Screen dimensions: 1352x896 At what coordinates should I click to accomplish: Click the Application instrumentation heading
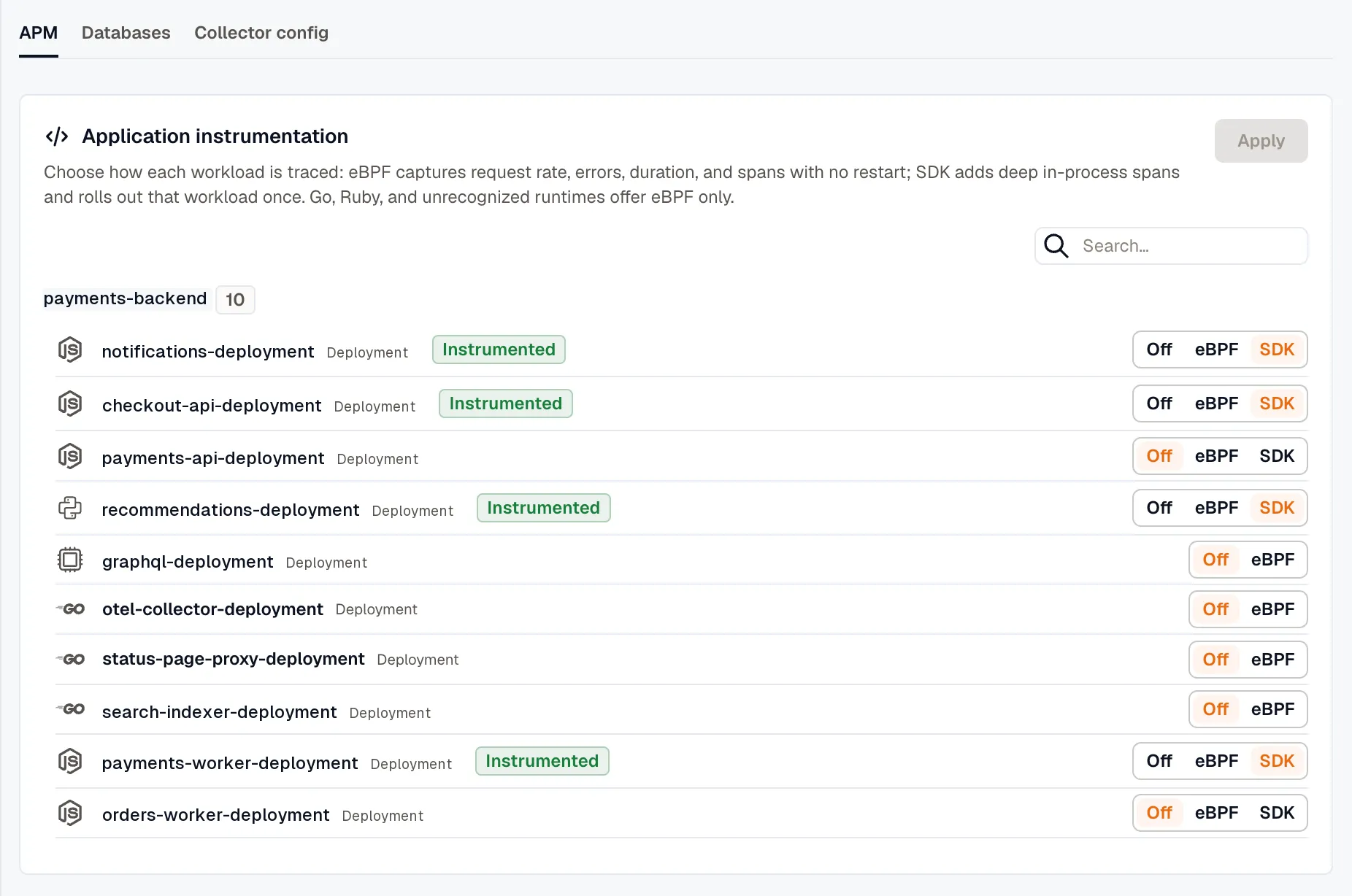pos(215,136)
